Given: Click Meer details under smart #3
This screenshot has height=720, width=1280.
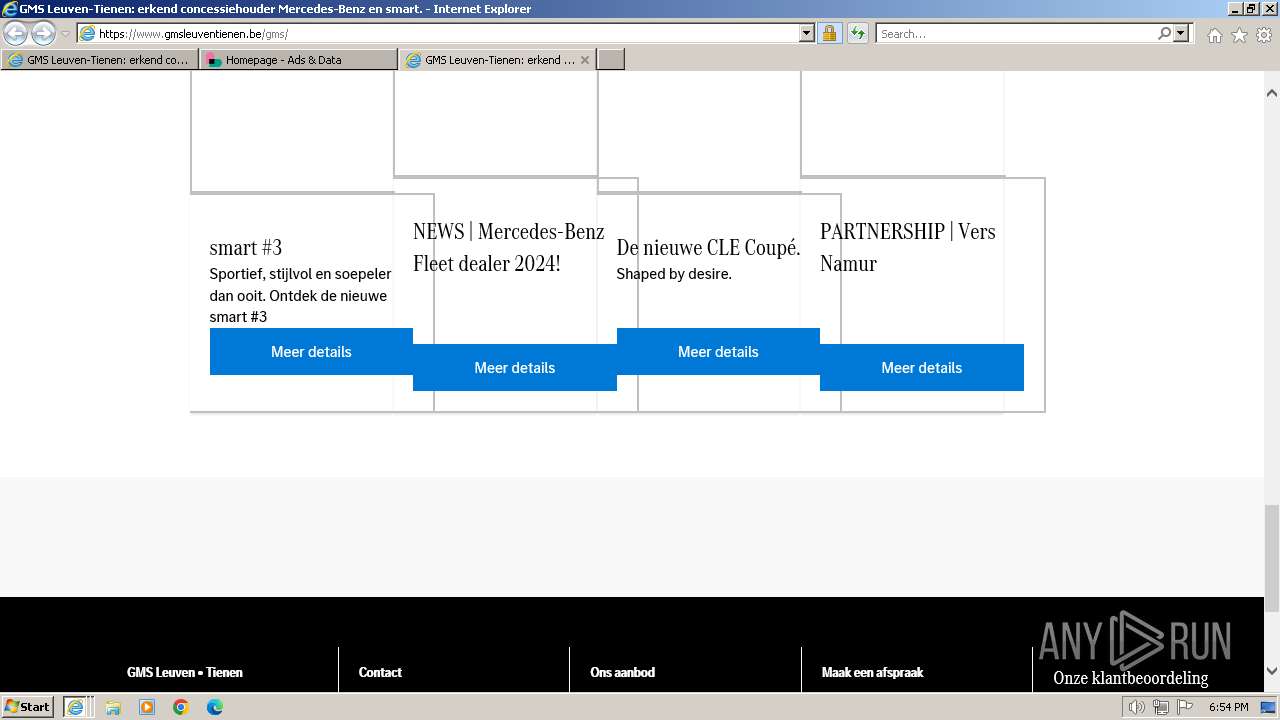Looking at the screenshot, I should 311,352.
